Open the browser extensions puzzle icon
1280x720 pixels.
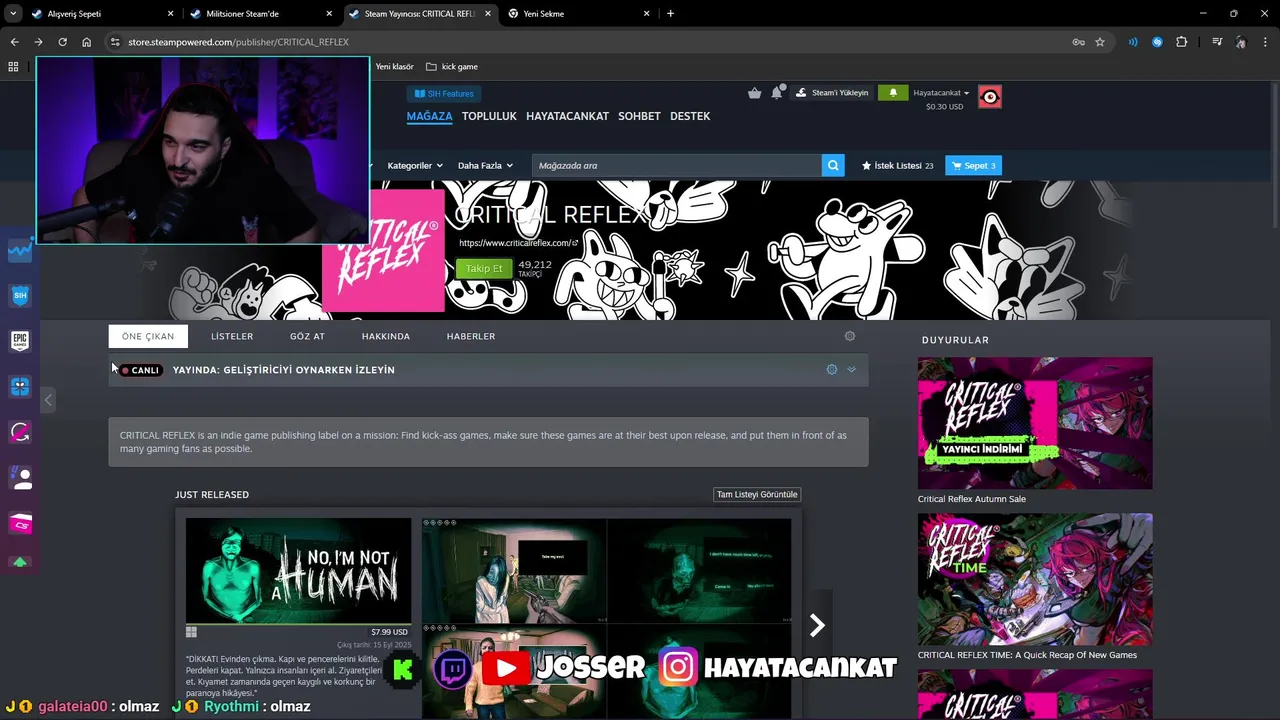pyautogui.click(x=1182, y=42)
